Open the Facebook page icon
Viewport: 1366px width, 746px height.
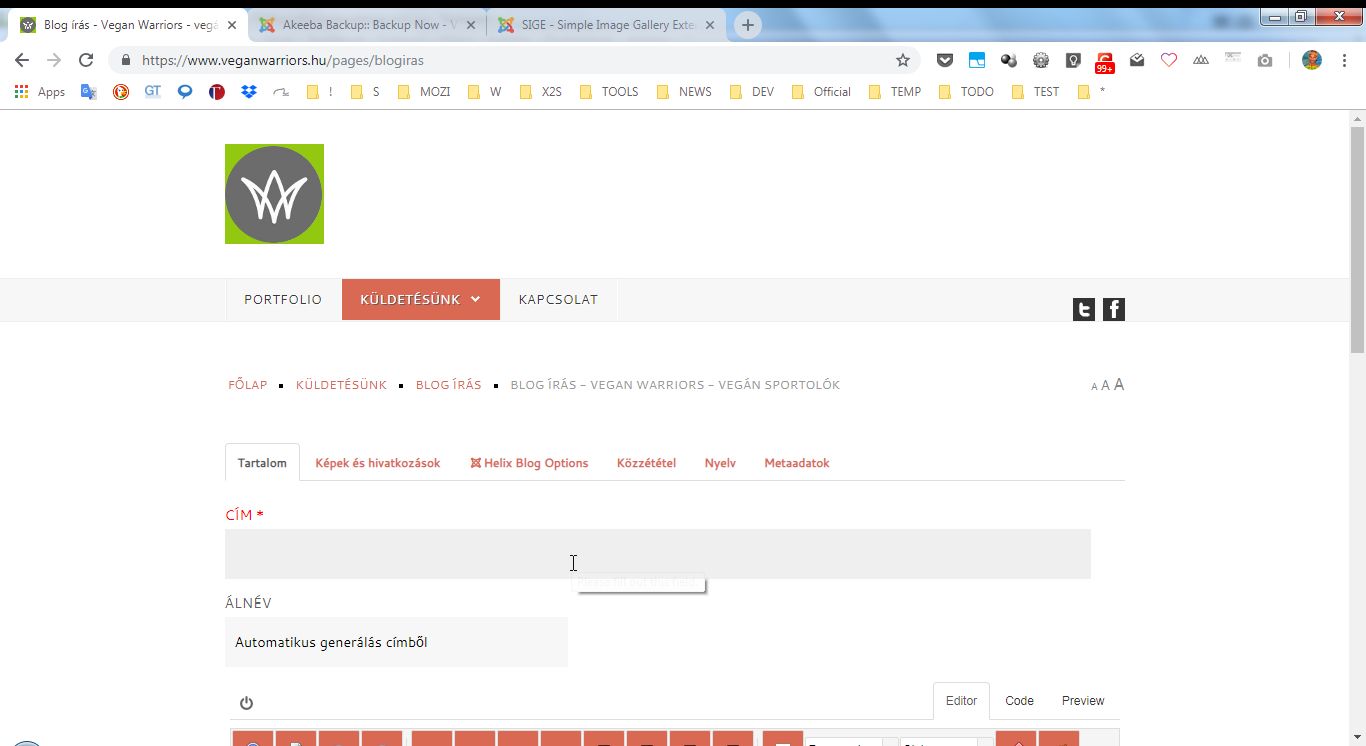pyautogui.click(x=1113, y=310)
